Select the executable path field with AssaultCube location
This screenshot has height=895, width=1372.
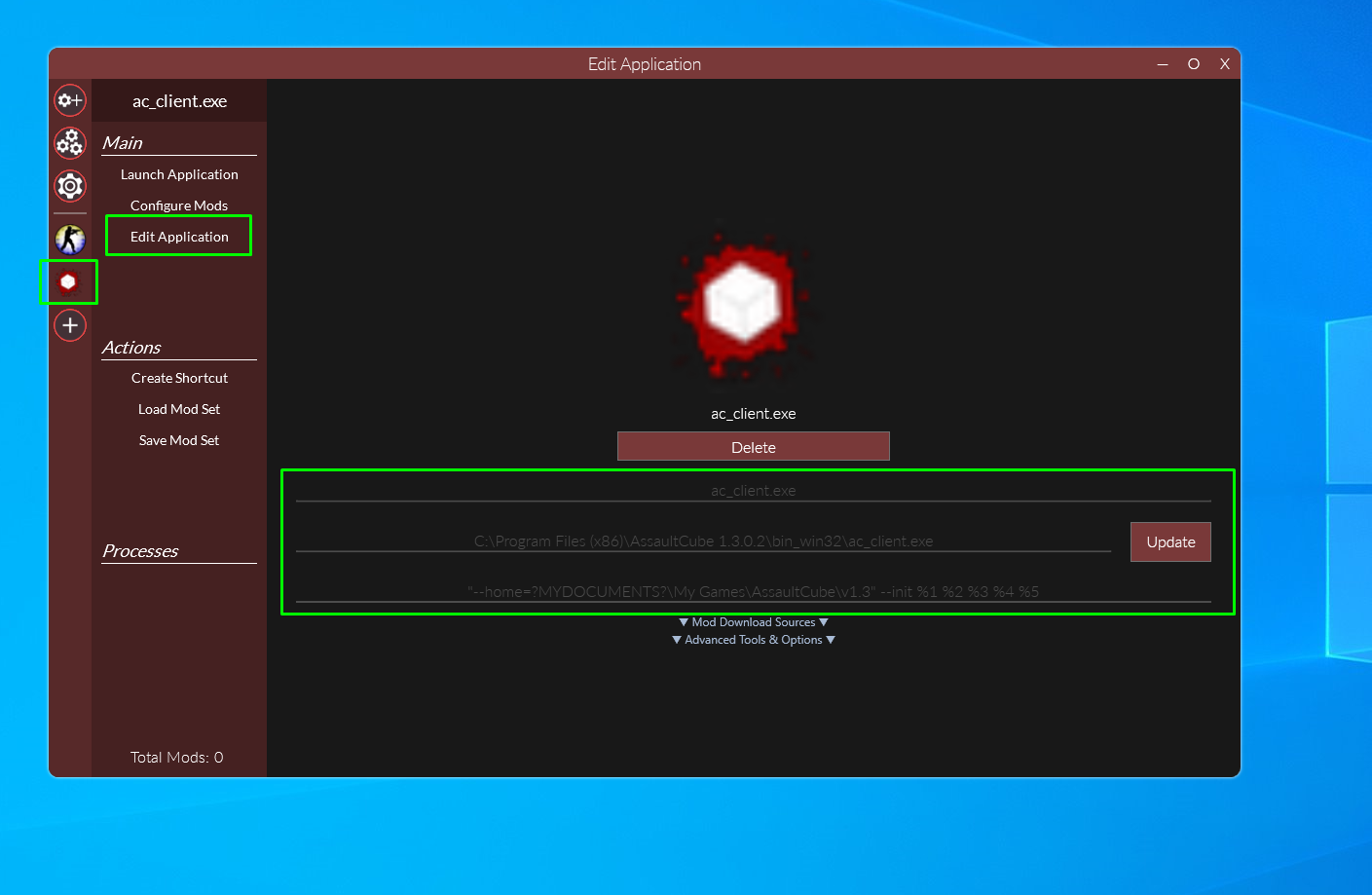coord(703,541)
